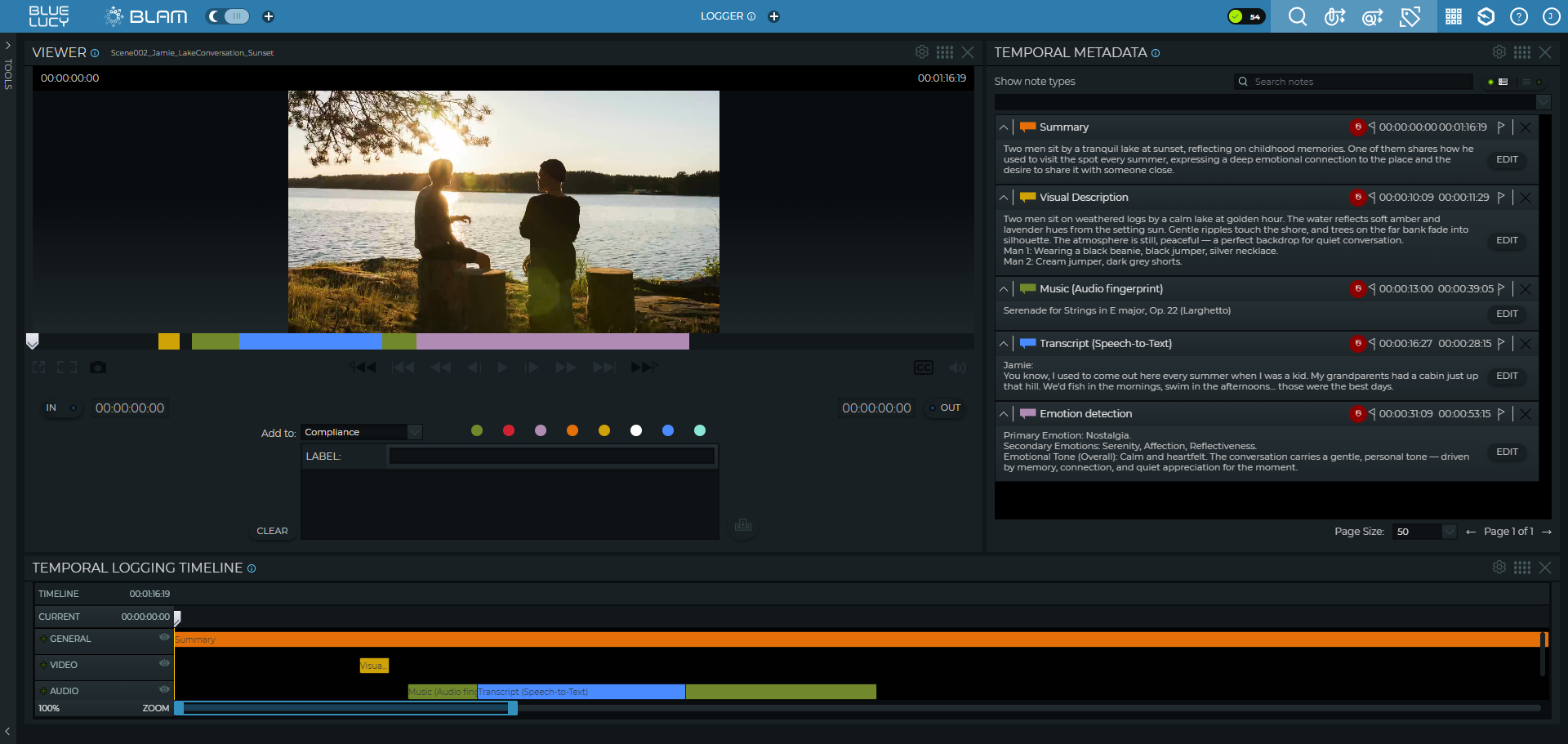Click the viewer volume speaker icon
1568x744 pixels.
957,368
